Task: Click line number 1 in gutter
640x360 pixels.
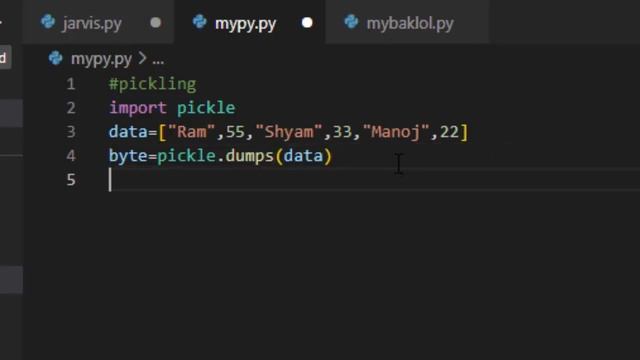Action: point(71,84)
